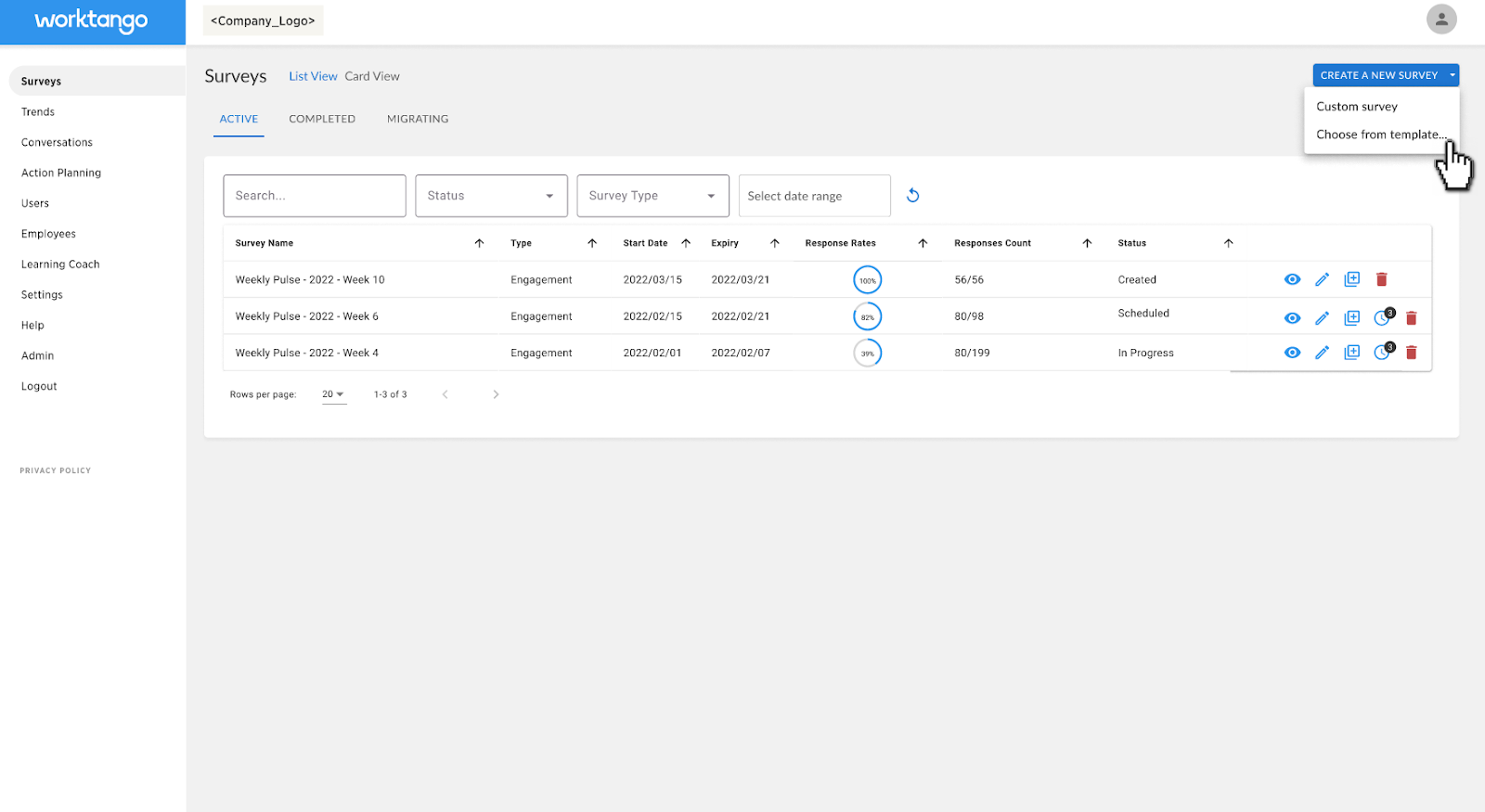Sort by Type column arrow
1485x812 pixels.
pyautogui.click(x=592, y=243)
